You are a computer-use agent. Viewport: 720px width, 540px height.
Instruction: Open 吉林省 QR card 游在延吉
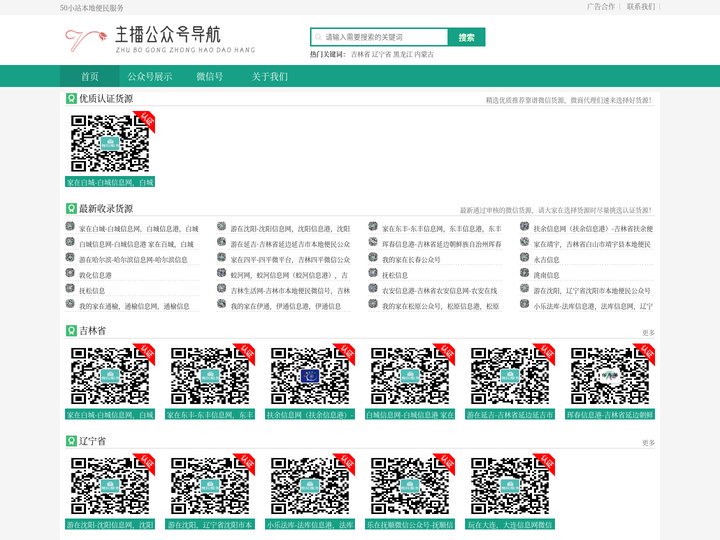(x=510, y=381)
